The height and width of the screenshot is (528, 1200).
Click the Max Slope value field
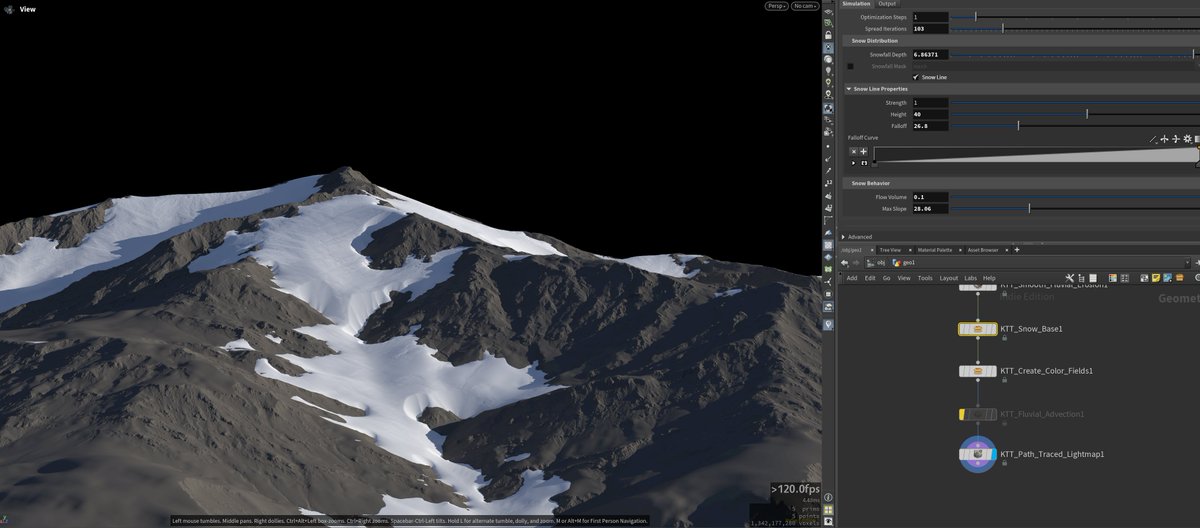point(929,209)
